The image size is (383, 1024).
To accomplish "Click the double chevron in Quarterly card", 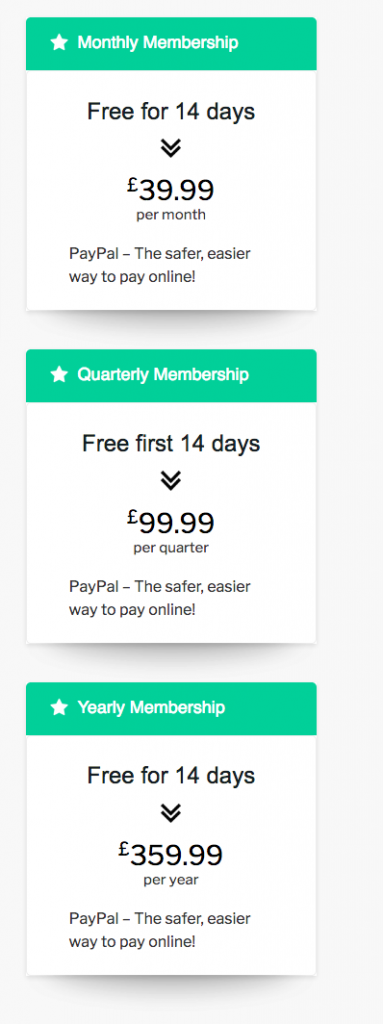I will (x=171, y=481).
